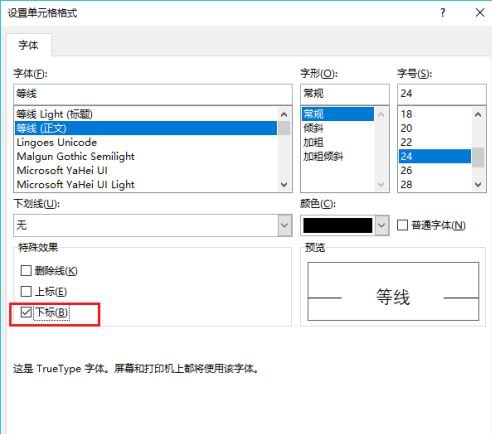Viewport: 492px width, 435px height.
Task: Select 加粗 font style
Action: coord(338,142)
